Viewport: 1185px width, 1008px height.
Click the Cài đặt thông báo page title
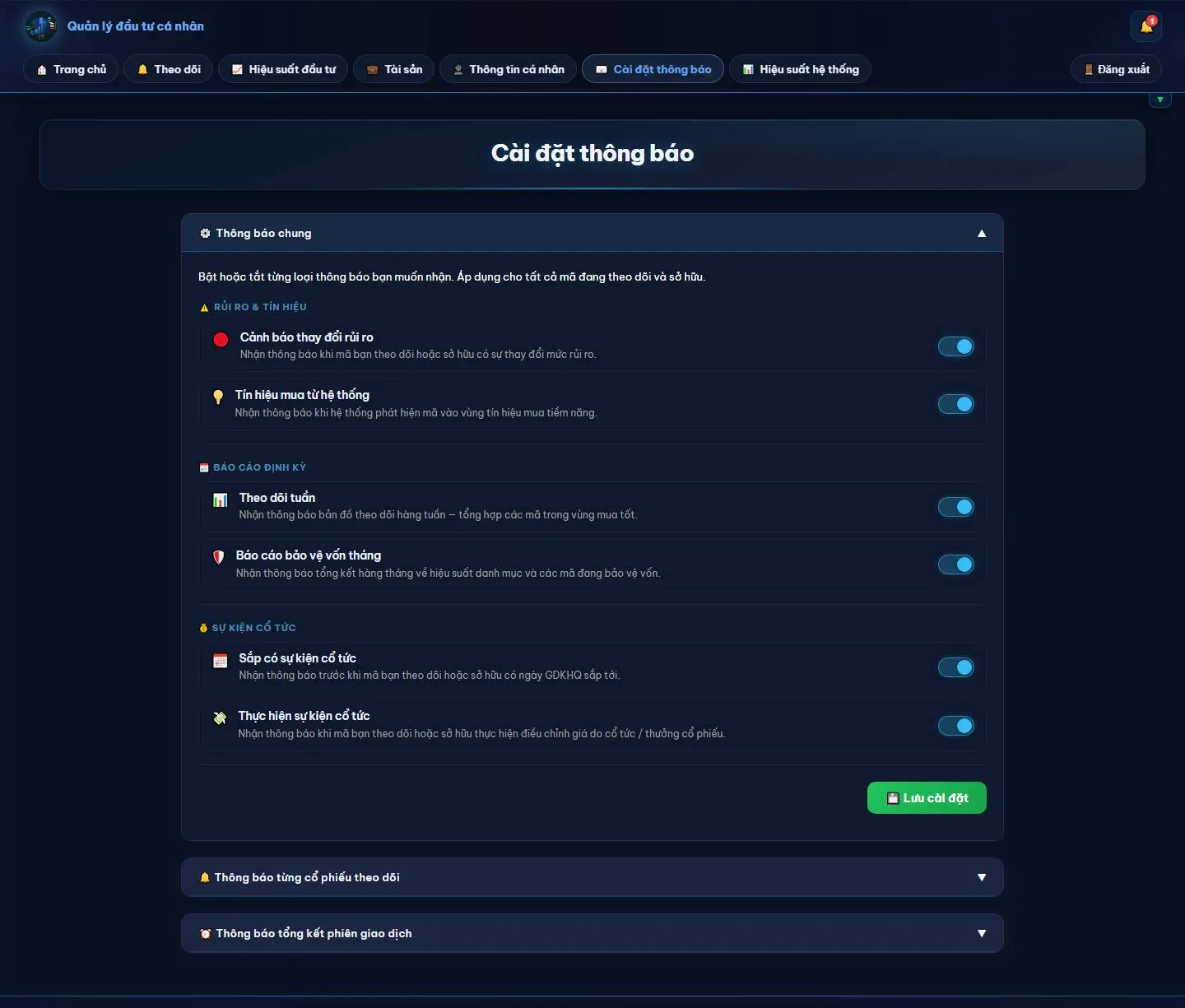tap(592, 154)
